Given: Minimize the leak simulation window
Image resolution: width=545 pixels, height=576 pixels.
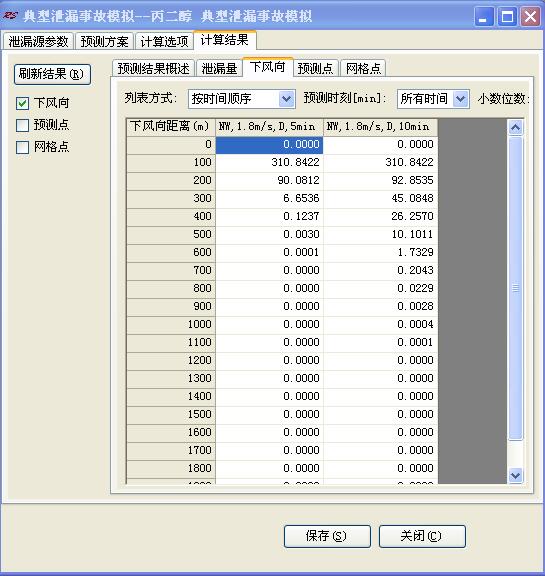Looking at the screenshot, I should [484, 17].
